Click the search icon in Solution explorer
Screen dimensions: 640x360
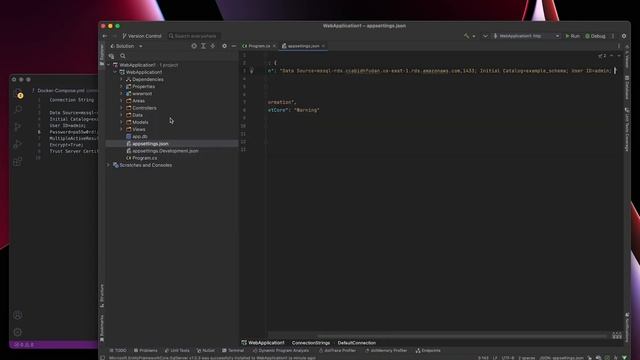[122, 56]
